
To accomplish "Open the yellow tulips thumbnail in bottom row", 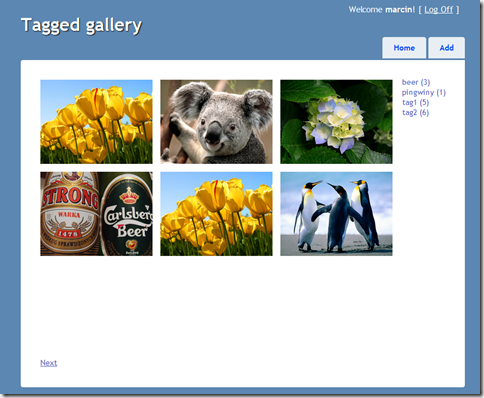I will click(216, 214).
